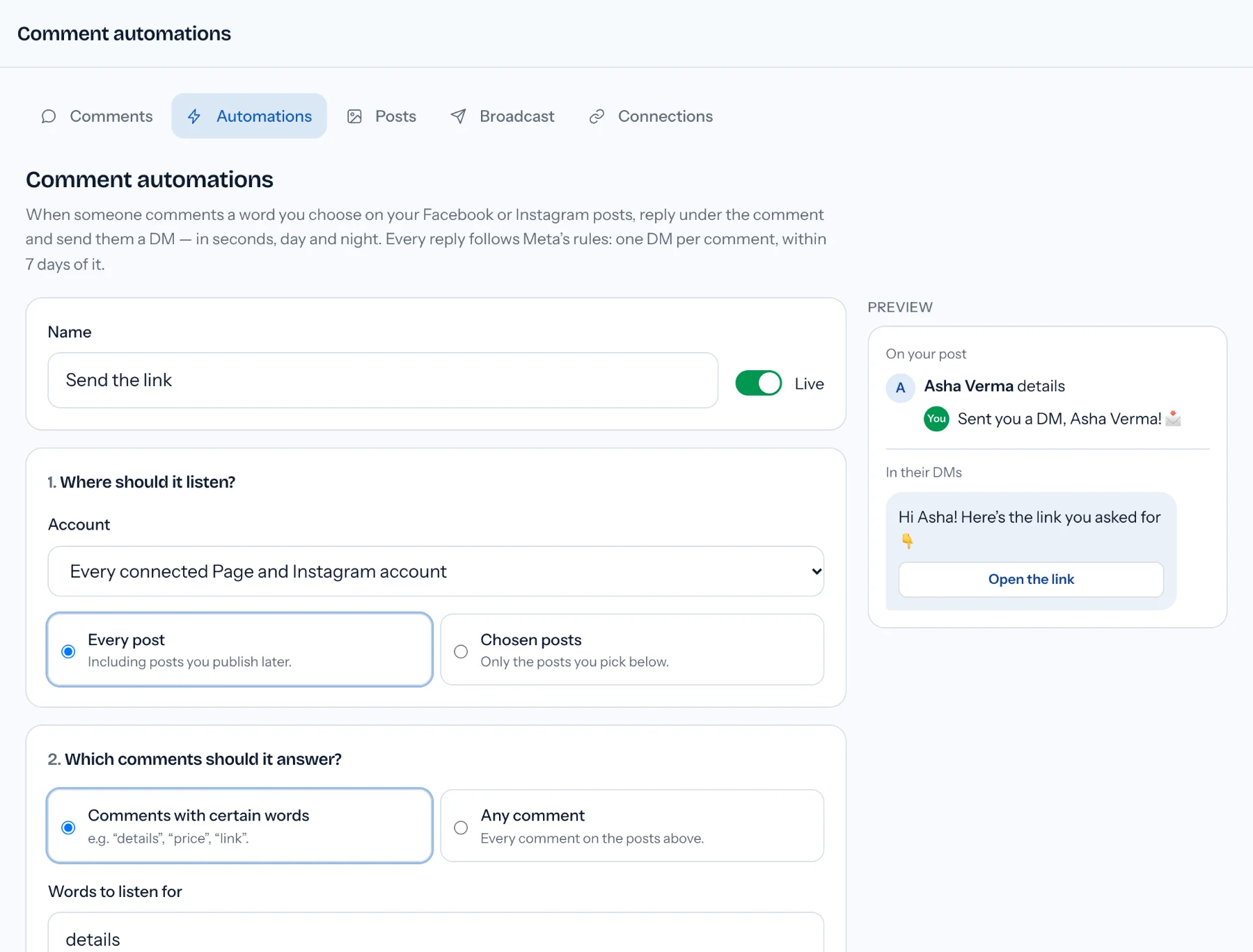
Task: Click the 'On your post' label
Action: [926, 354]
